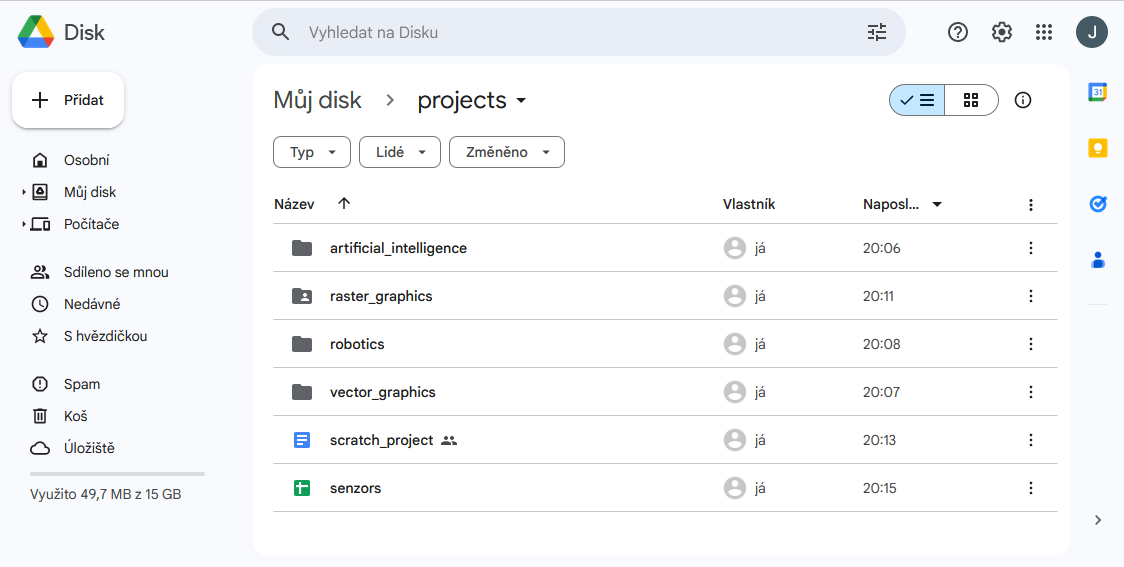Open the Google Calendar side panel icon
The height and width of the screenshot is (567, 1124).
(x=1097, y=92)
